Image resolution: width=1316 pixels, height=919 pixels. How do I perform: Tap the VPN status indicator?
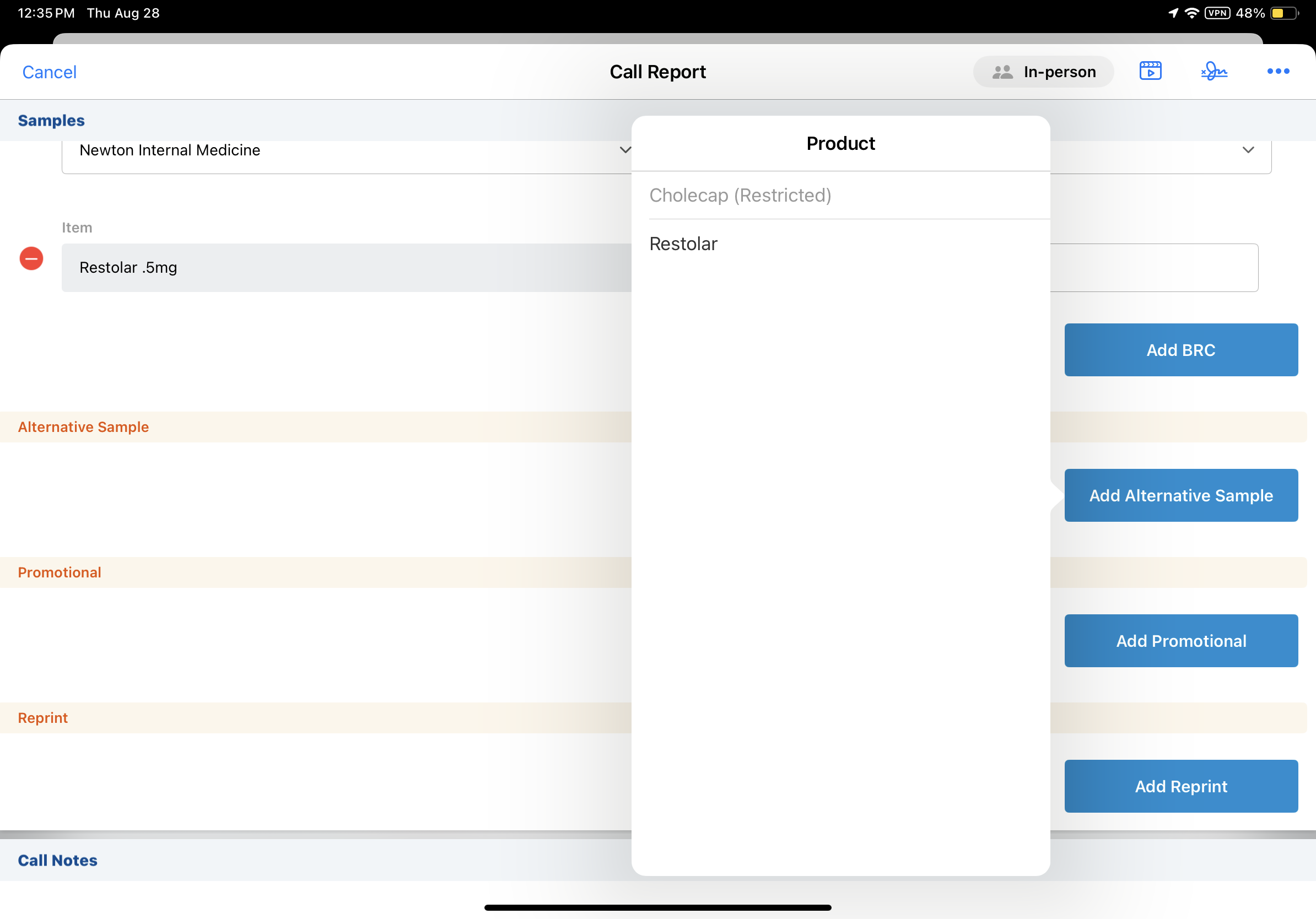[x=1217, y=13]
